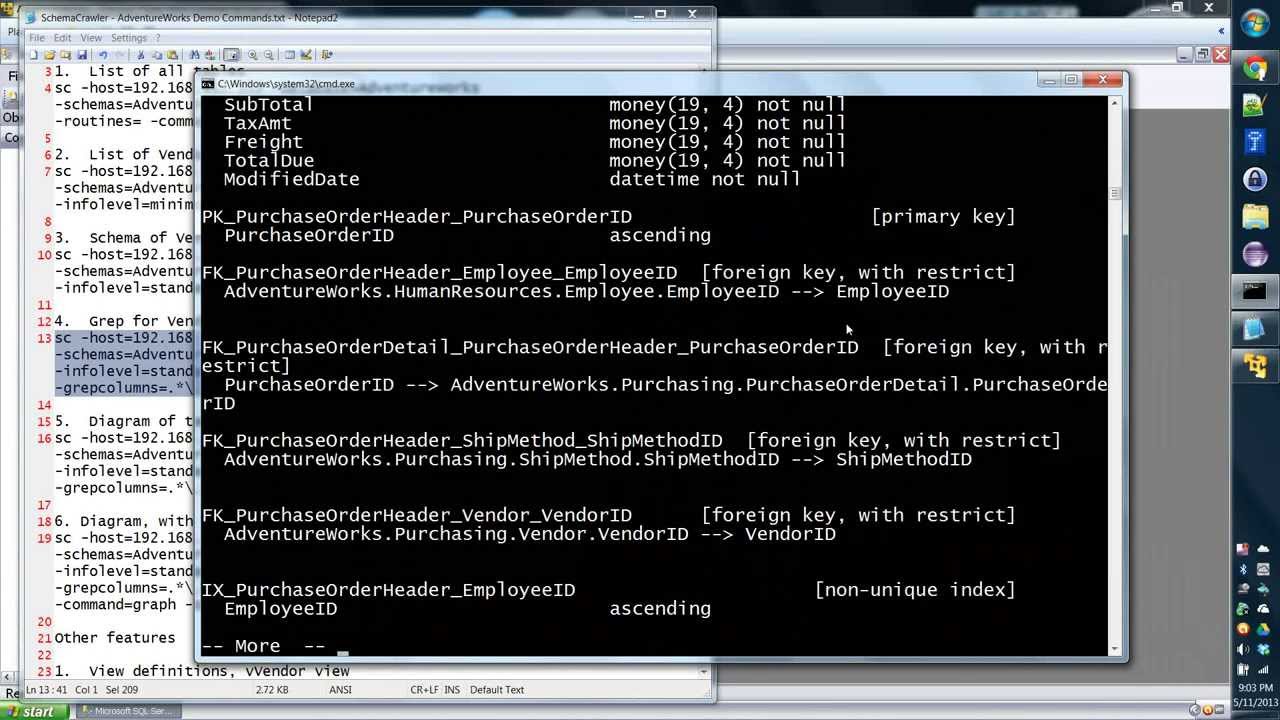Click the '-- More --' prompt in cmd window
Viewport: 1280px width, 720px height.
263,646
